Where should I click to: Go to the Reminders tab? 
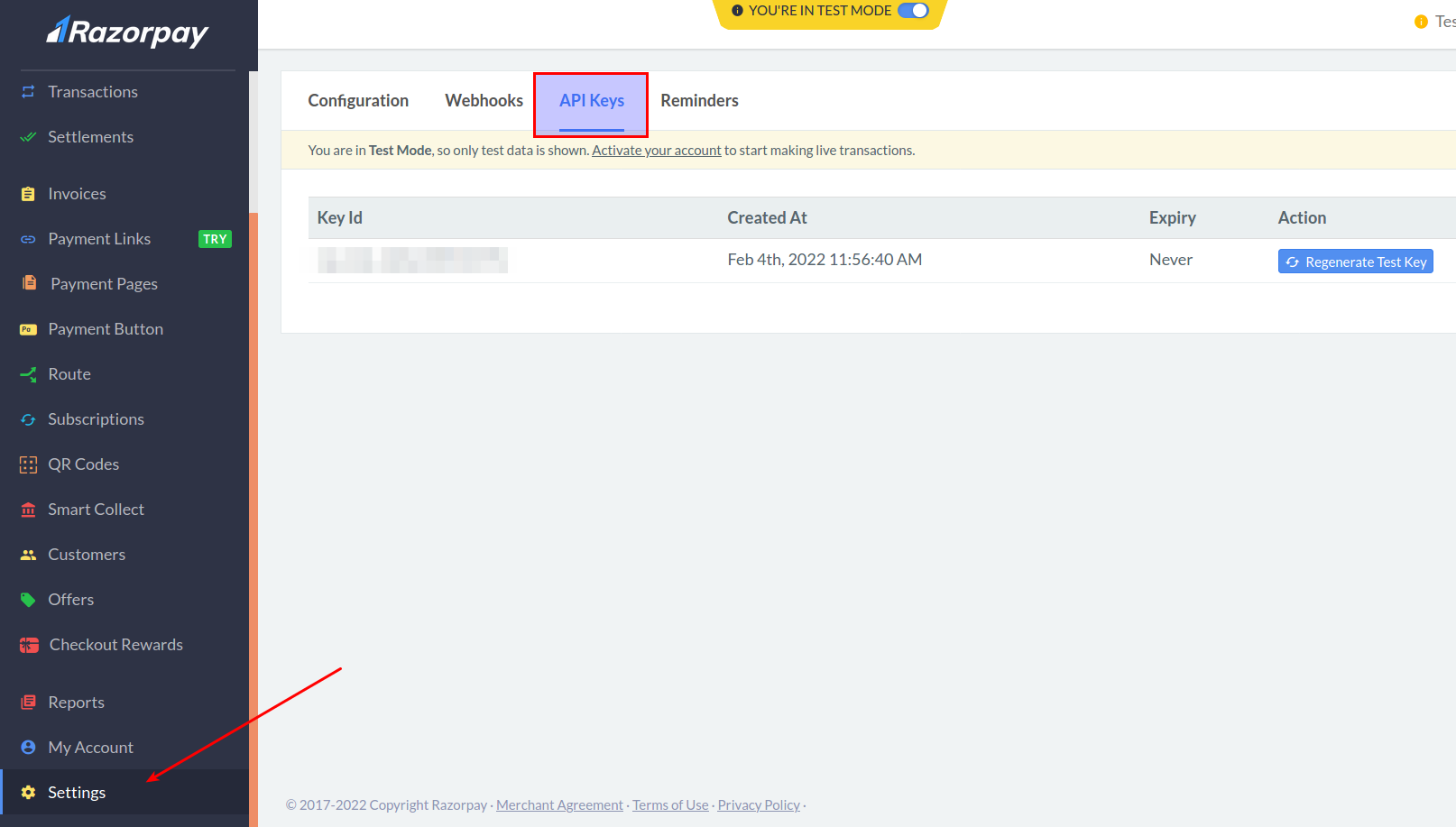coord(699,101)
